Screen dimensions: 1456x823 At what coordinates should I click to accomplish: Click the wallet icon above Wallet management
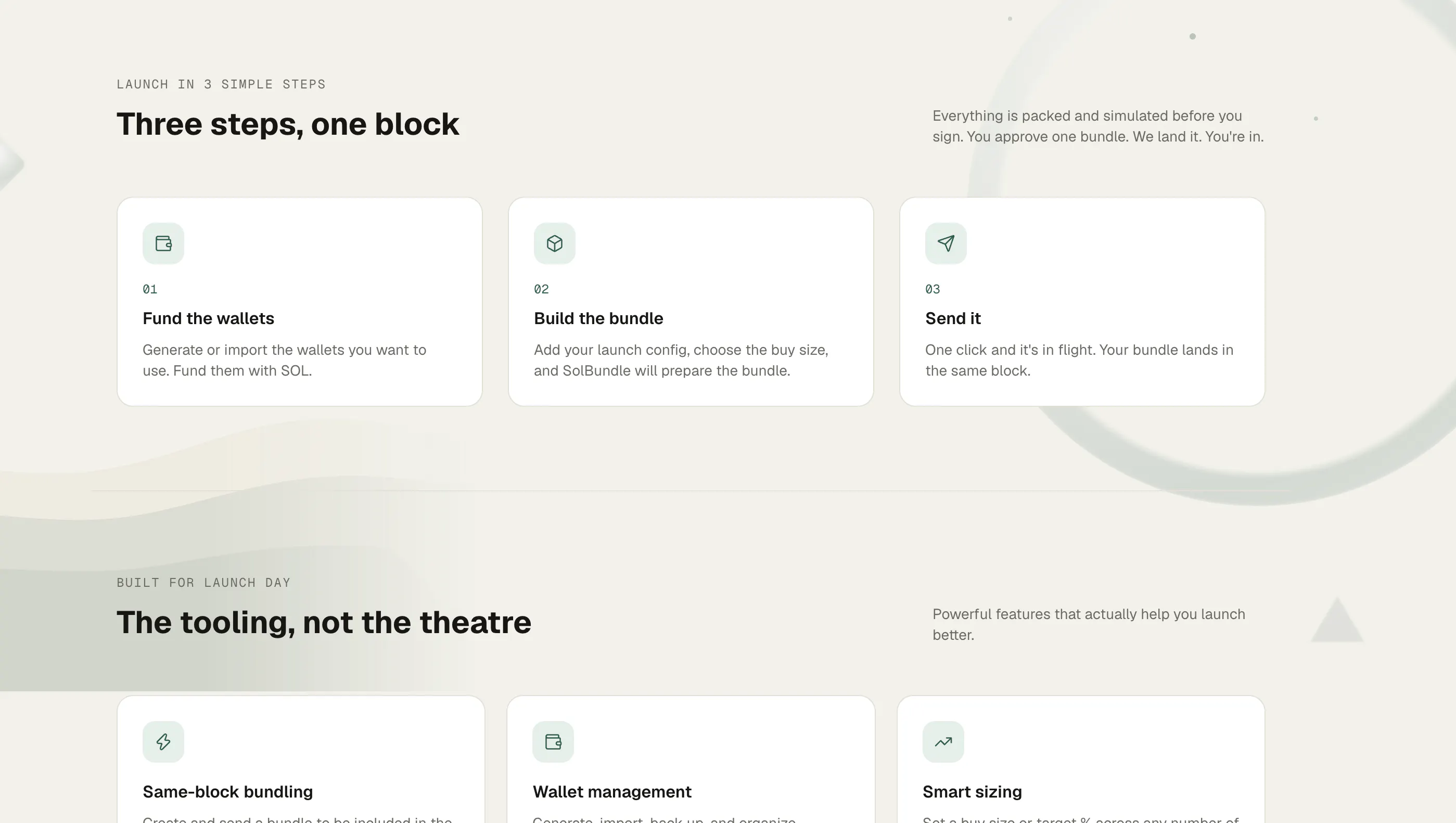(553, 742)
